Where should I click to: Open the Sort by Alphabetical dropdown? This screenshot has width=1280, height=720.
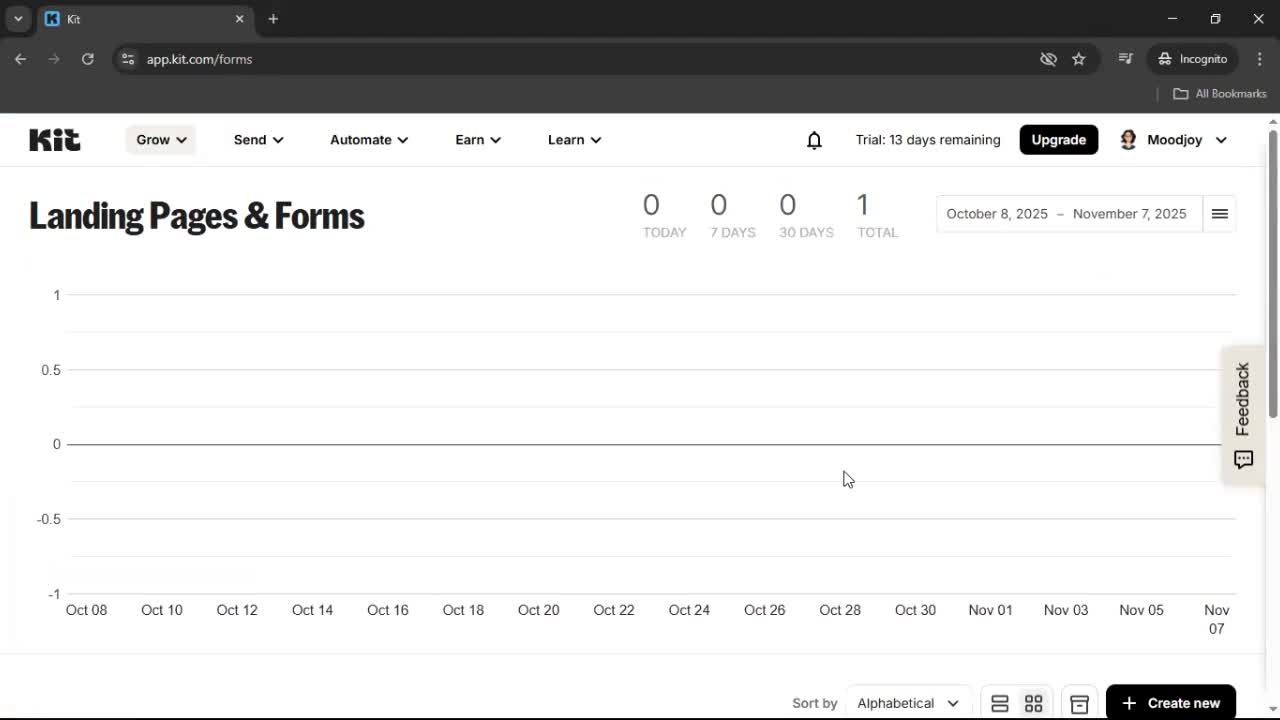pos(905,702)
